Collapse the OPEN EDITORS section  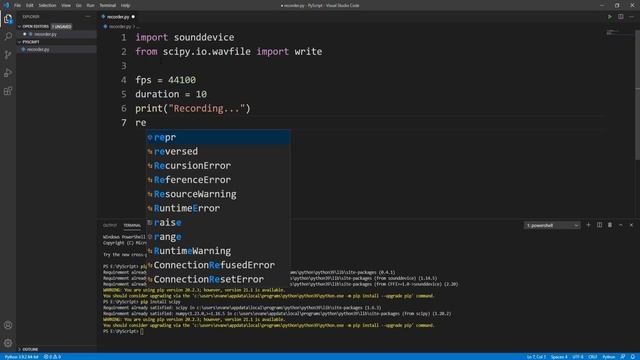(x=35, y=26)
